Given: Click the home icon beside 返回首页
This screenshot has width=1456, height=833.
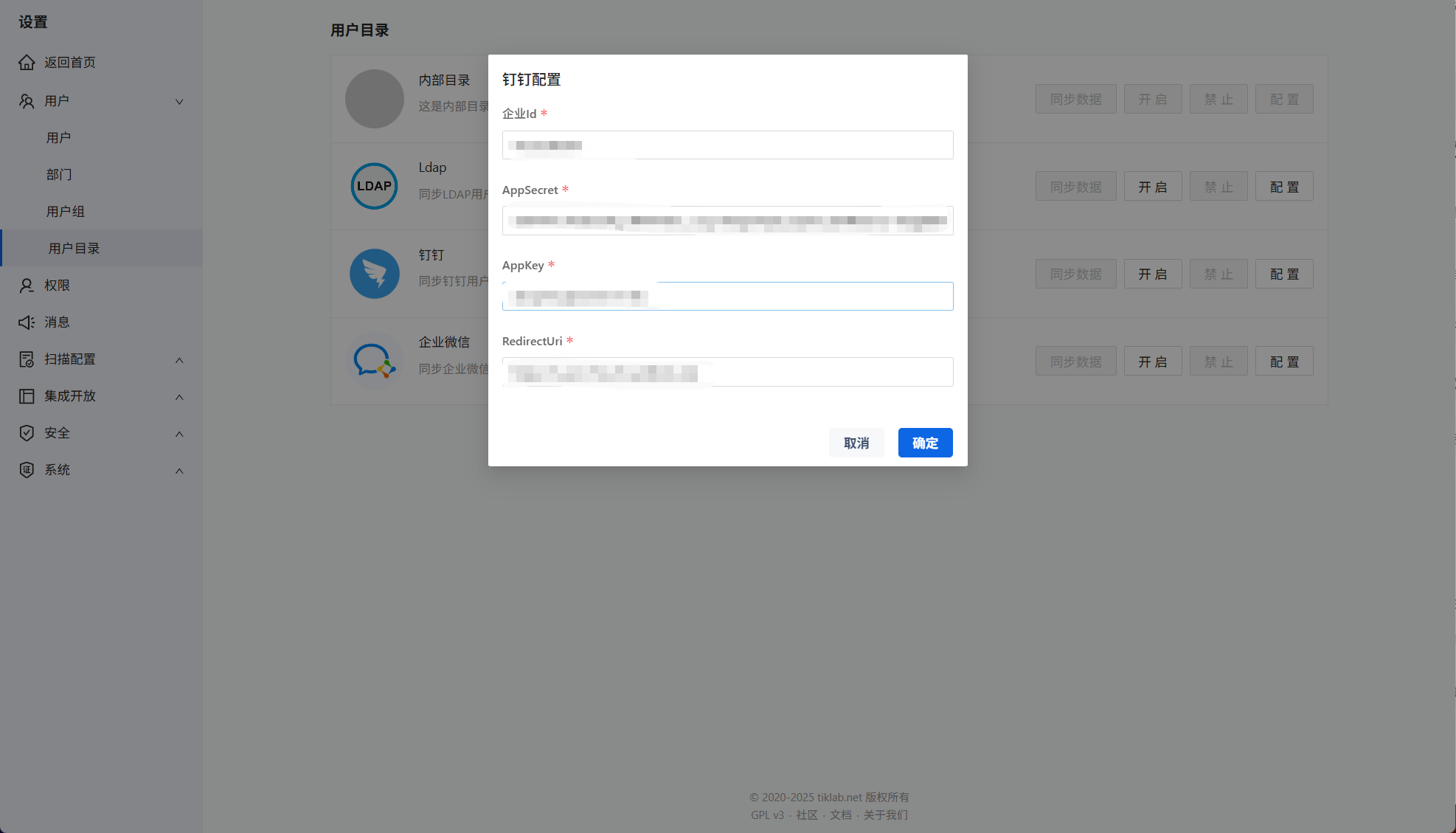Looking at the screenshot, I should click(27, 63).
